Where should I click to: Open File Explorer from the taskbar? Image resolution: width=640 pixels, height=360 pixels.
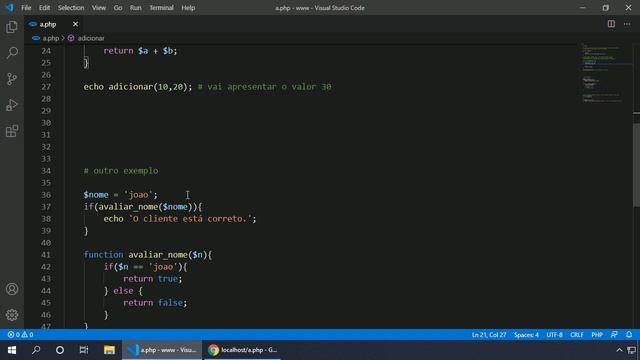click(x=109, y=350)
